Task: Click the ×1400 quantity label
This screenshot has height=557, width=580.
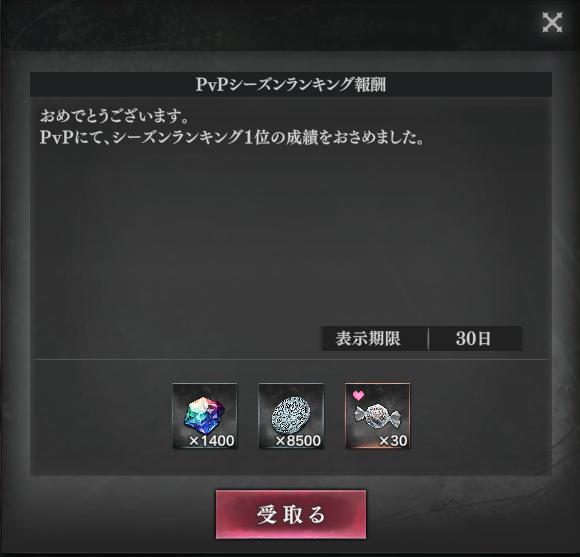Action: coord(212,441)
